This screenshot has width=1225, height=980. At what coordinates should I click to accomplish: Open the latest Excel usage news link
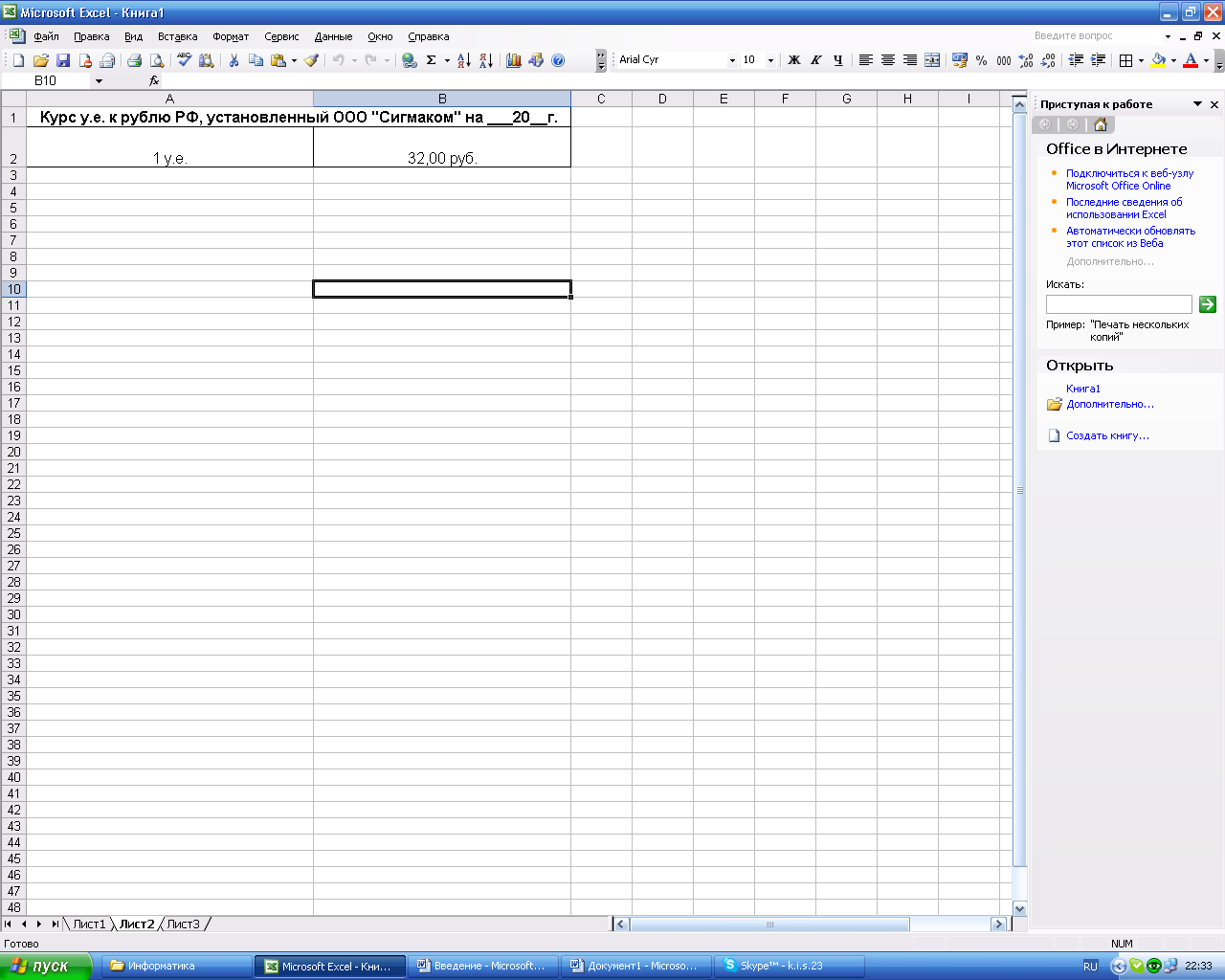click(1124, 209)
